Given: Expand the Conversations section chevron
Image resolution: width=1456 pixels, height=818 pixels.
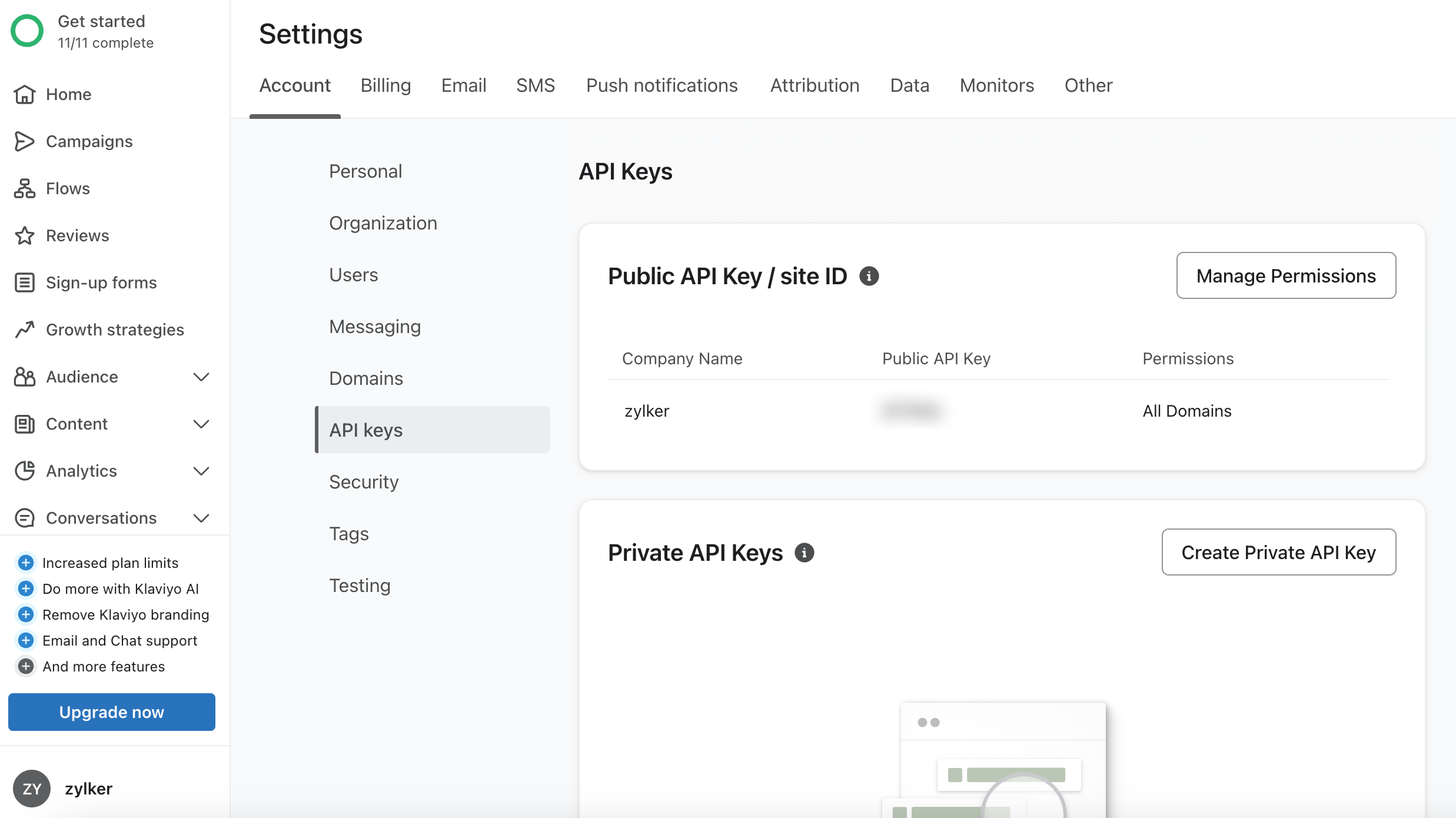Looking at the screenshot, I should (201, 518).
